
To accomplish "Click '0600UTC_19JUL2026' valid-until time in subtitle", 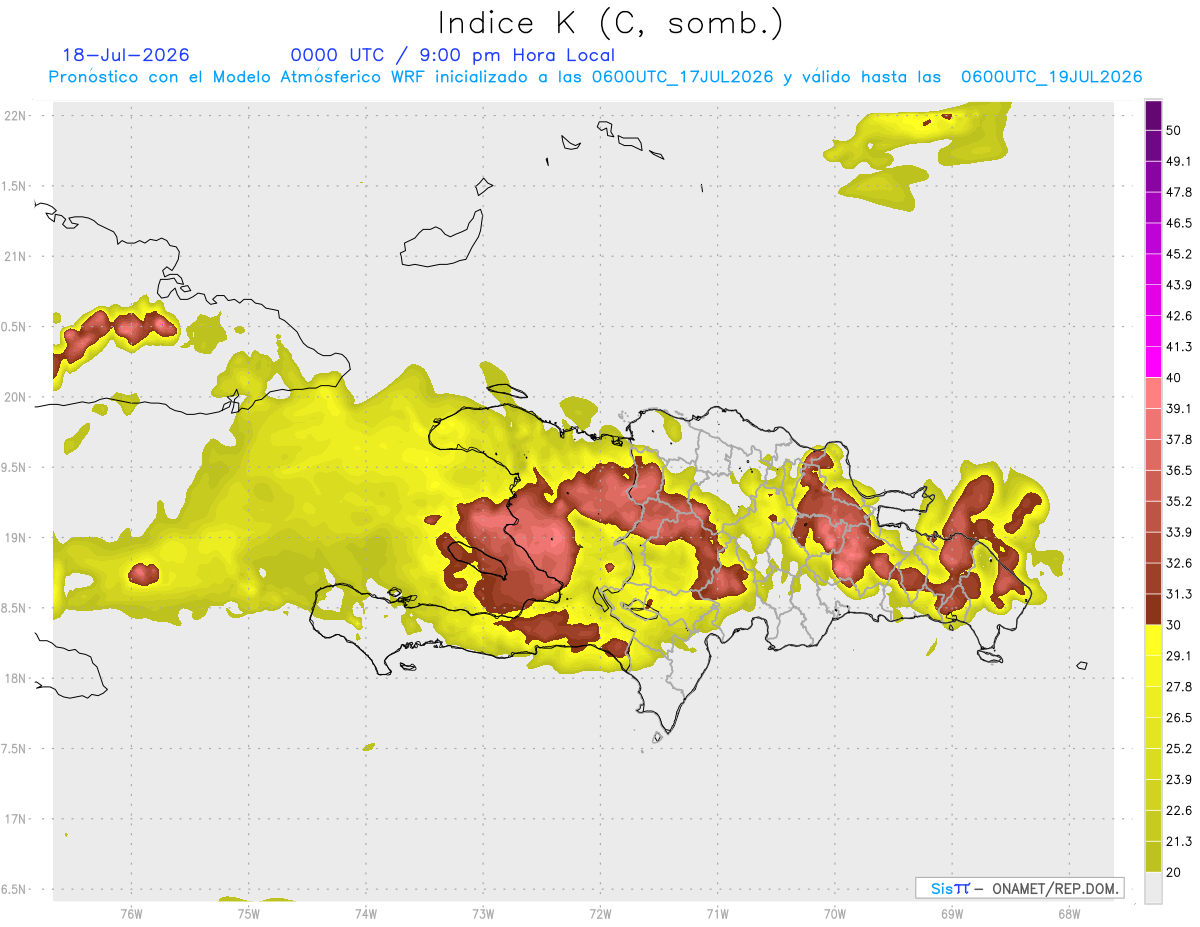I will pyautogui.click(x=1052, y=77).
